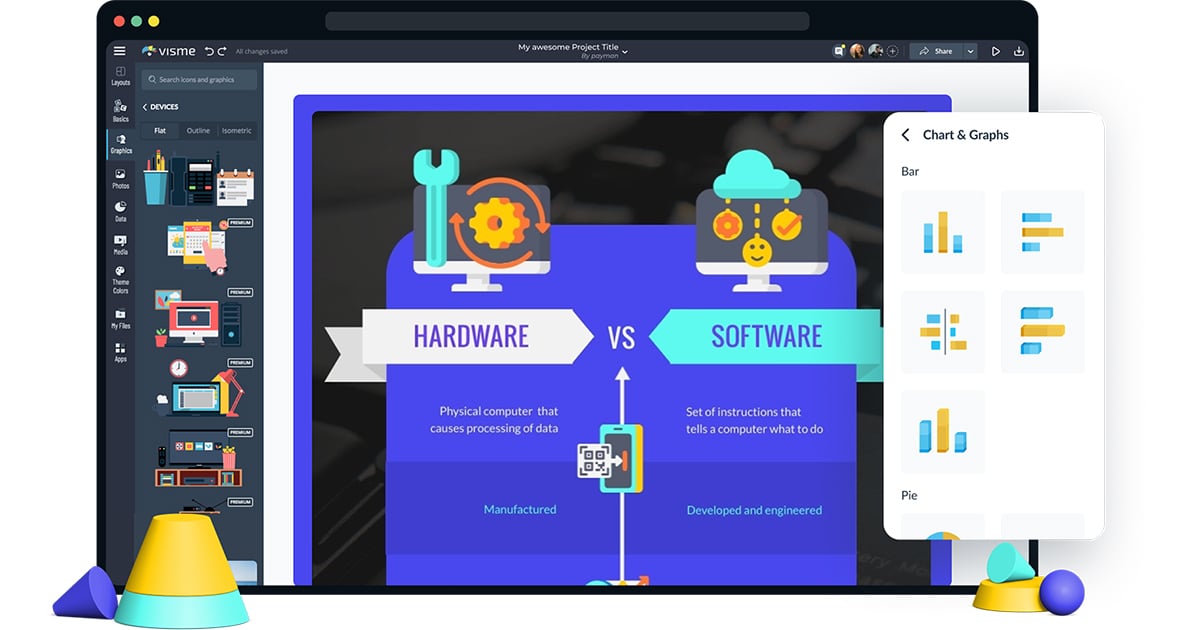Open the Share options dropdown chevron
The height and width of the screenshot is (630, 1200).
click(971, 51)
